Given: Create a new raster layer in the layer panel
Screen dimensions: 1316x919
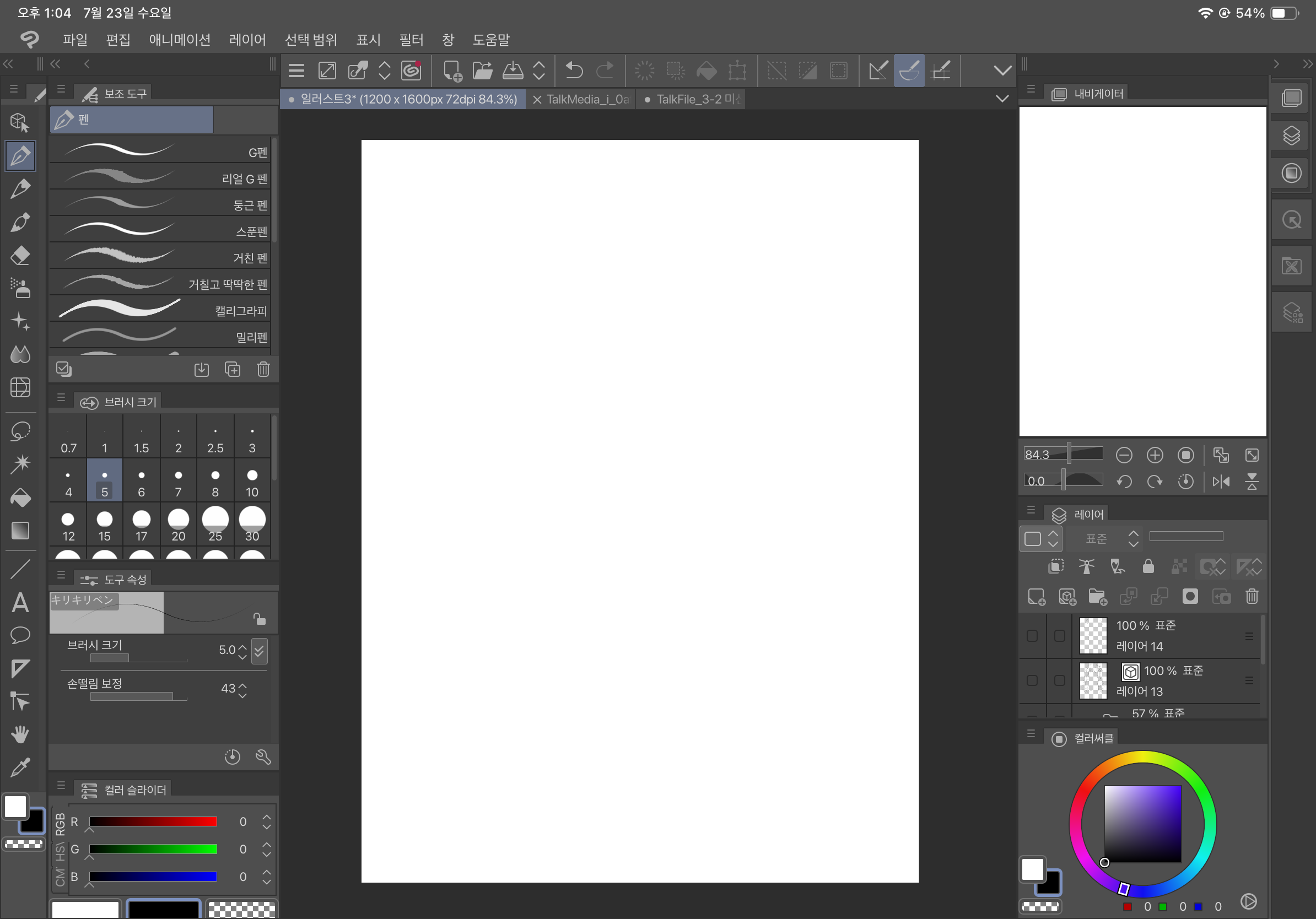Looking at the screenshot, I should (1036, 597).
